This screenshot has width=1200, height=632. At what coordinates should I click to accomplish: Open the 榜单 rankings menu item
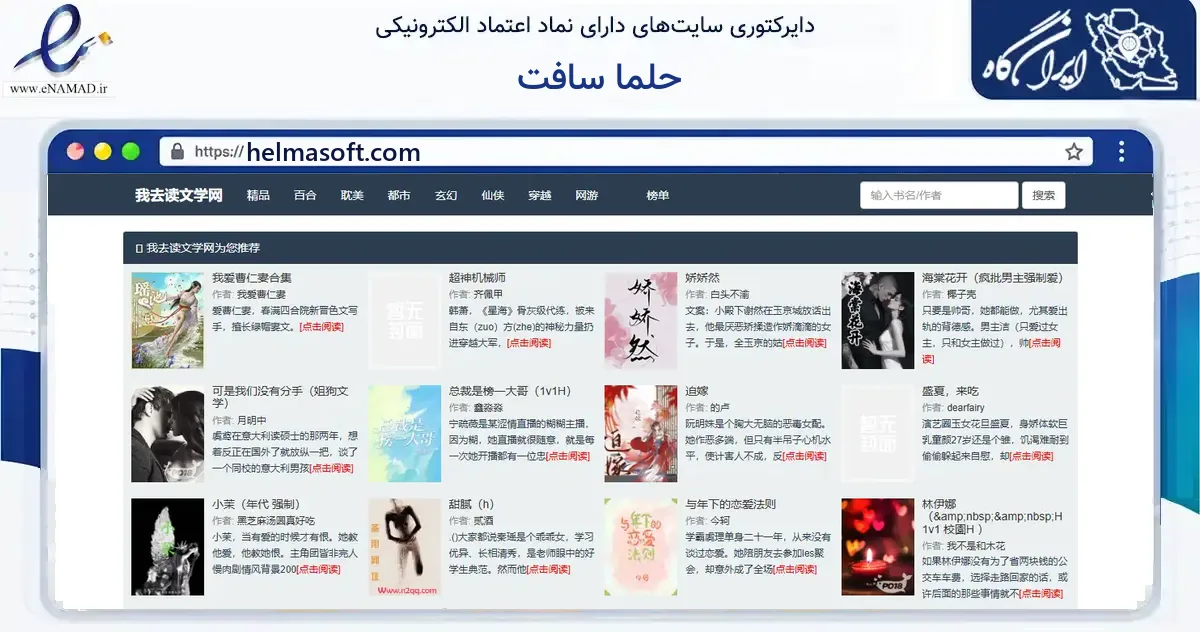point(658,195)
